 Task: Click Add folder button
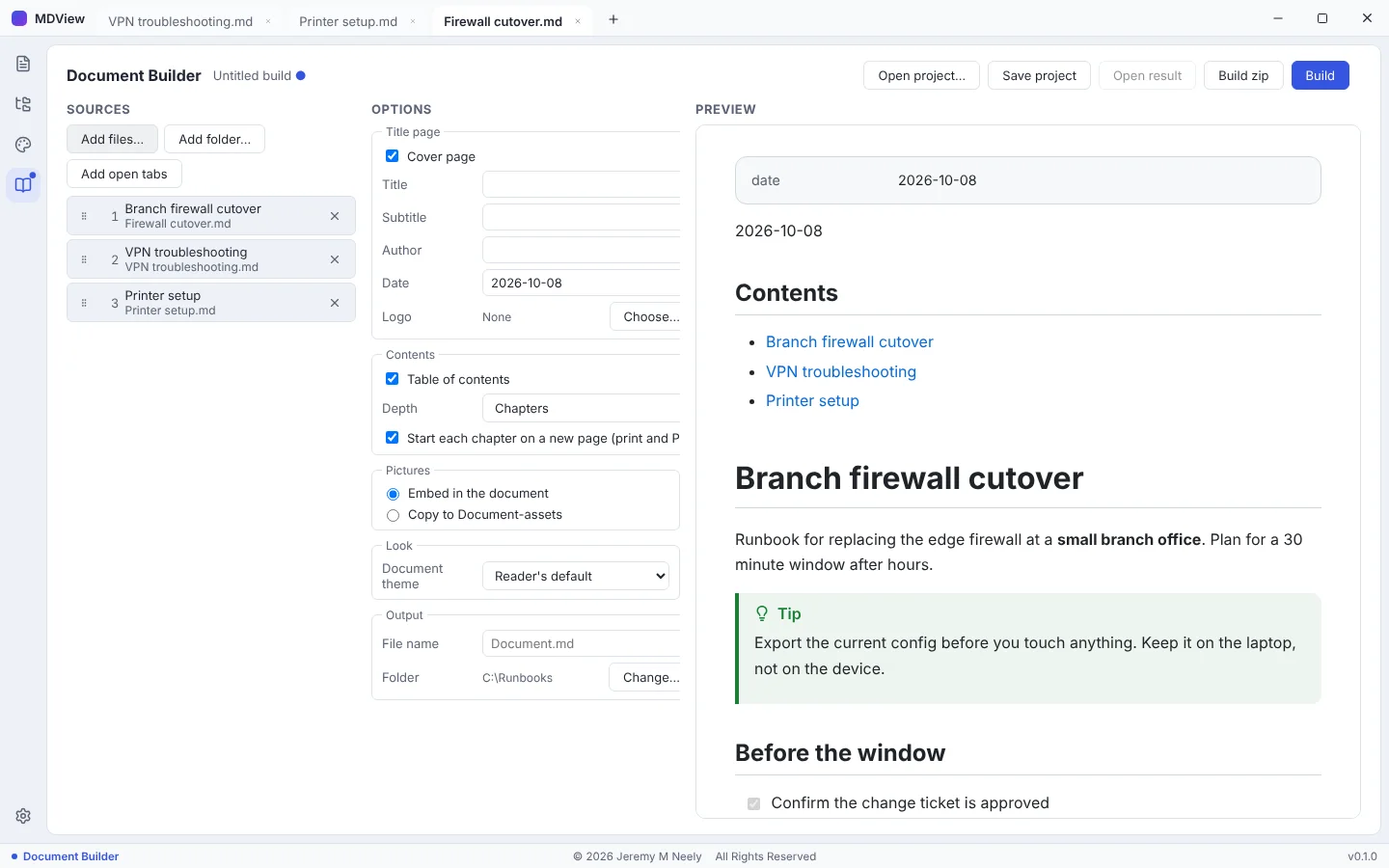214,139
